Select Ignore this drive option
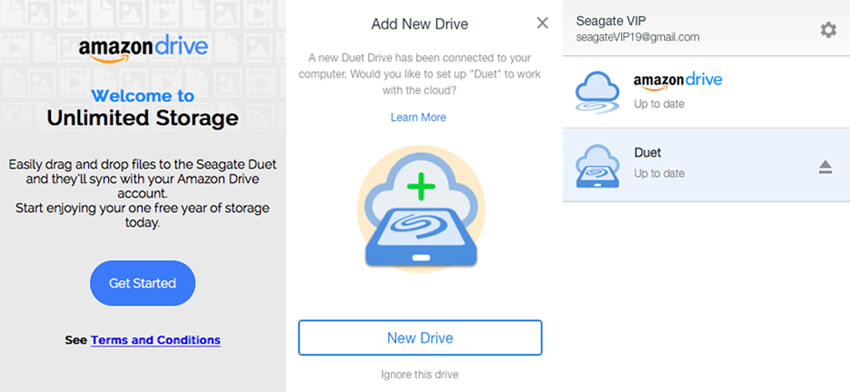Viewport: 850px width, 392px height. (420, 374)
